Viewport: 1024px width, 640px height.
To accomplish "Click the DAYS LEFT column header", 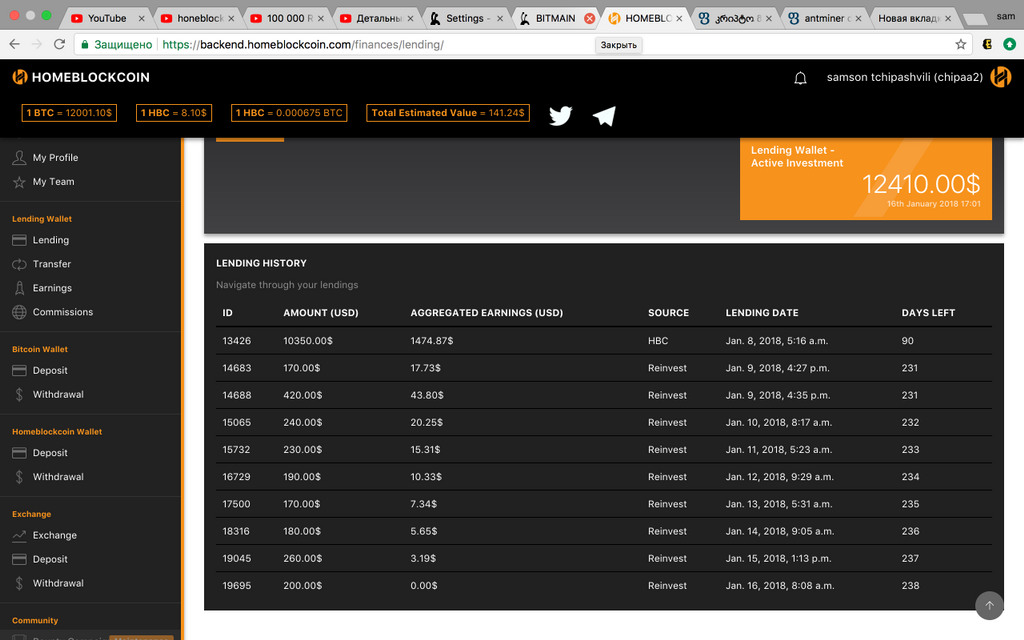I will 928,313.
